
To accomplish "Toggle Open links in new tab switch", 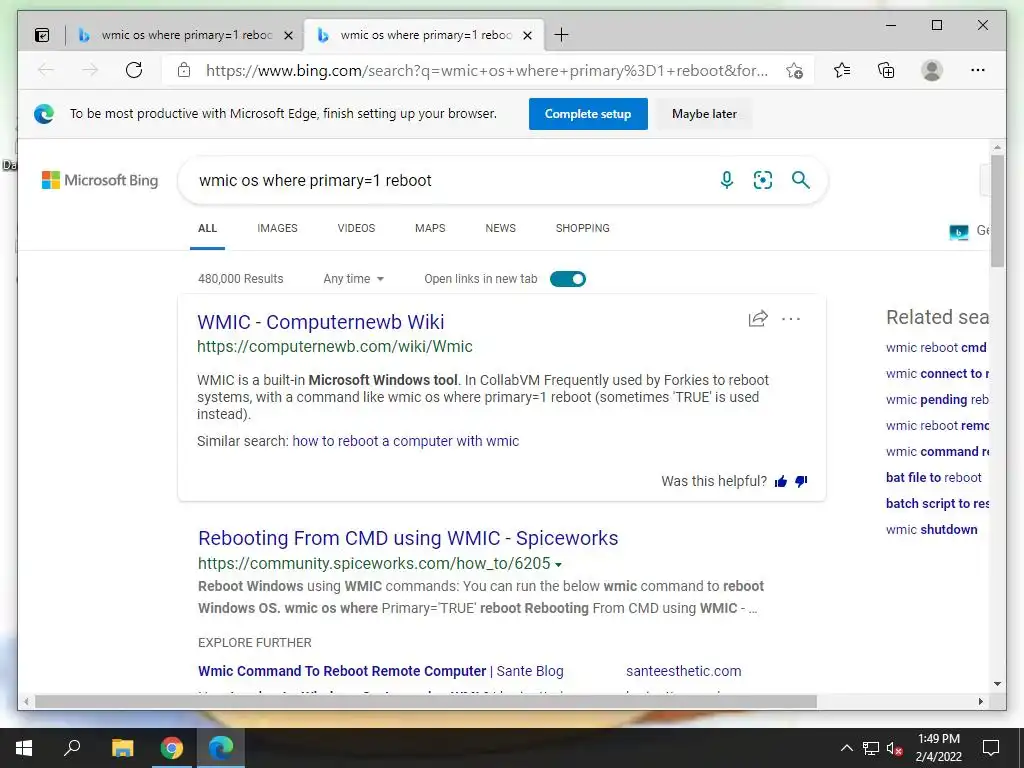I will [568, 279].
